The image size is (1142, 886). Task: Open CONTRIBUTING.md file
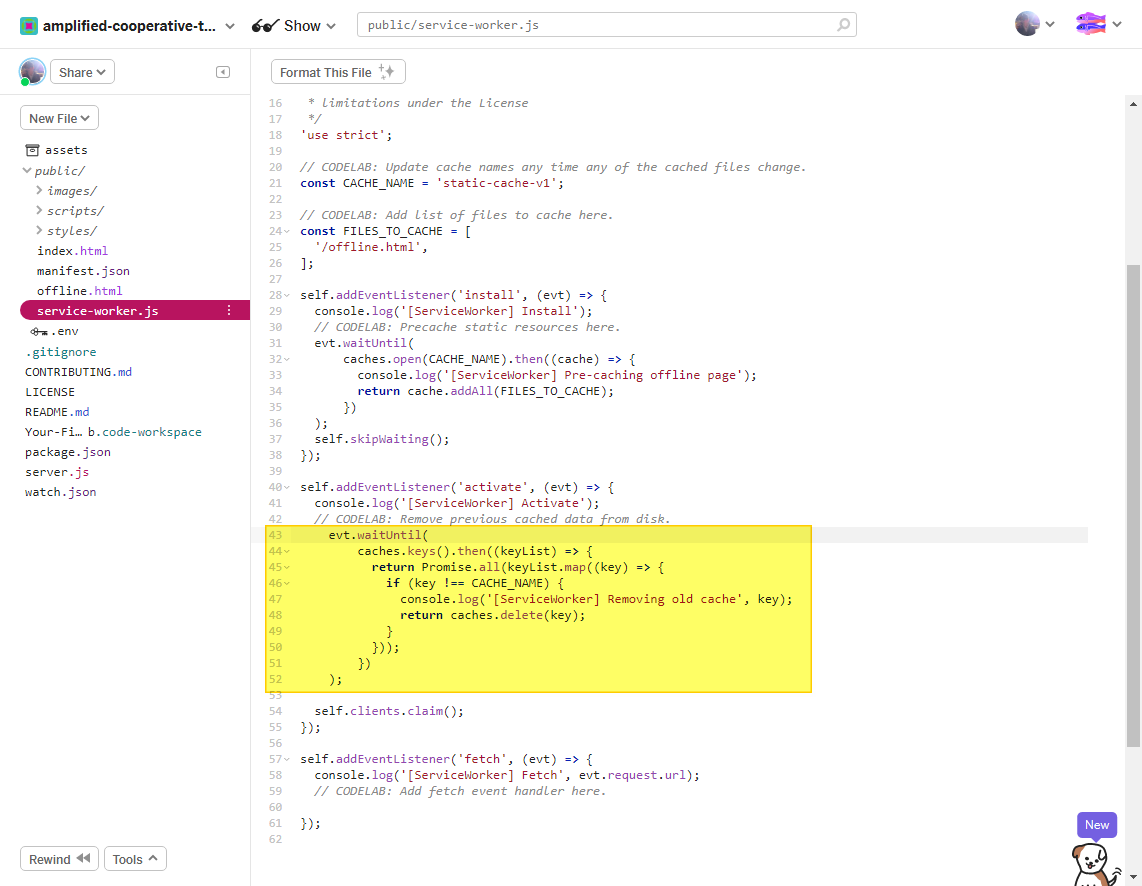(79, 372)
